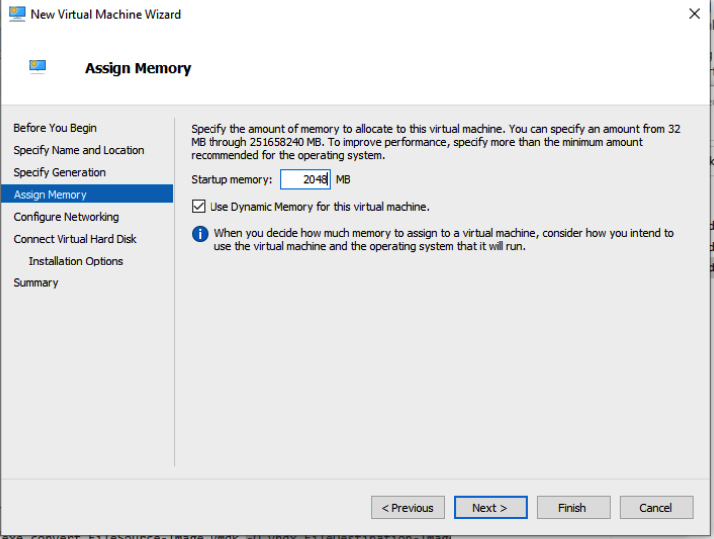Click the wizard title bar monitor icon

click(x=17, y=14)
